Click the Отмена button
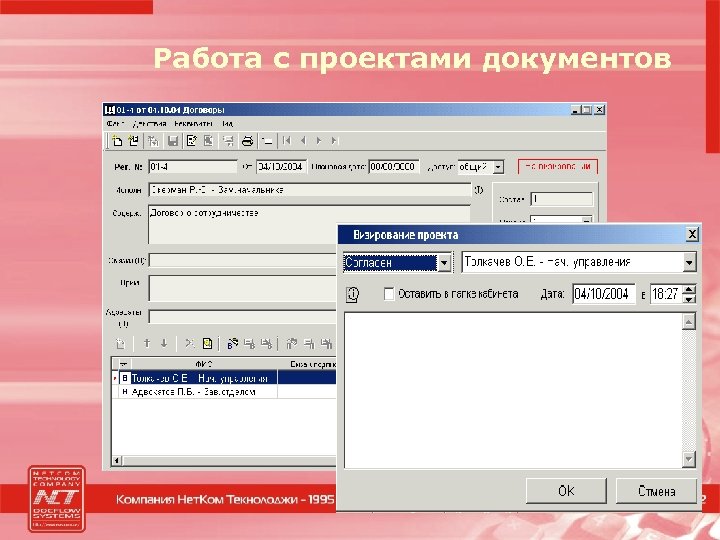This screenshot has width=720, height=540. tap(656, 491)
